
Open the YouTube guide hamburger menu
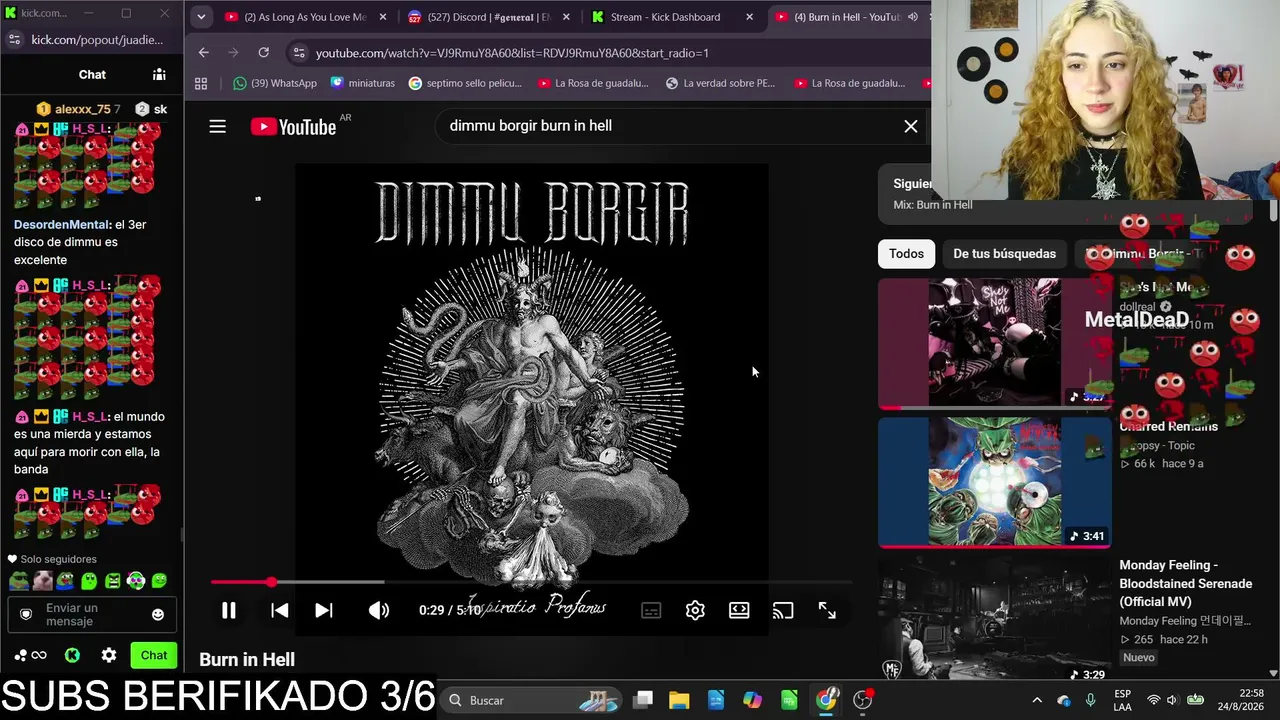coord(217,126)
